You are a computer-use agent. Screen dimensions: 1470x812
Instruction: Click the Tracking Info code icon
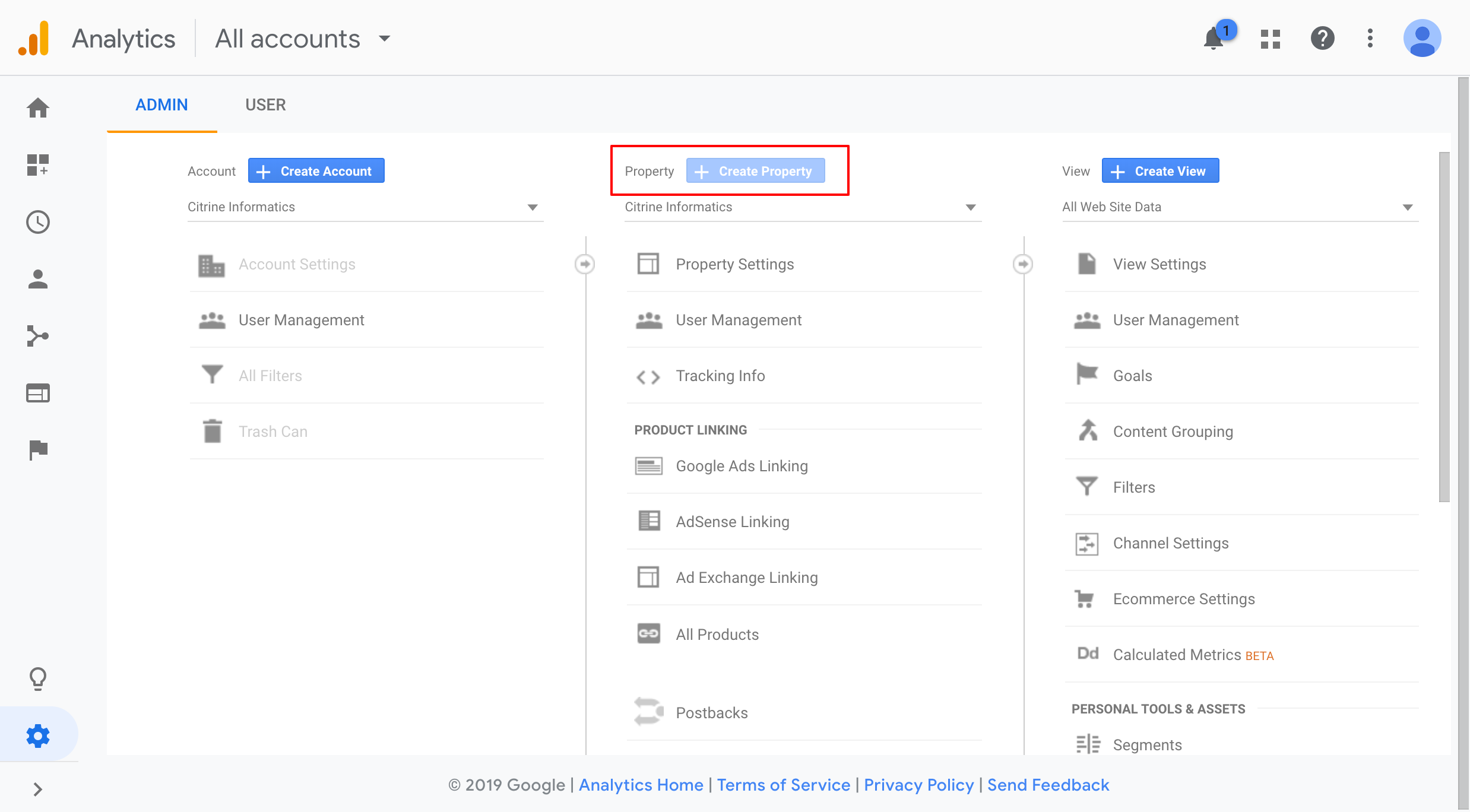pos(648,377)
